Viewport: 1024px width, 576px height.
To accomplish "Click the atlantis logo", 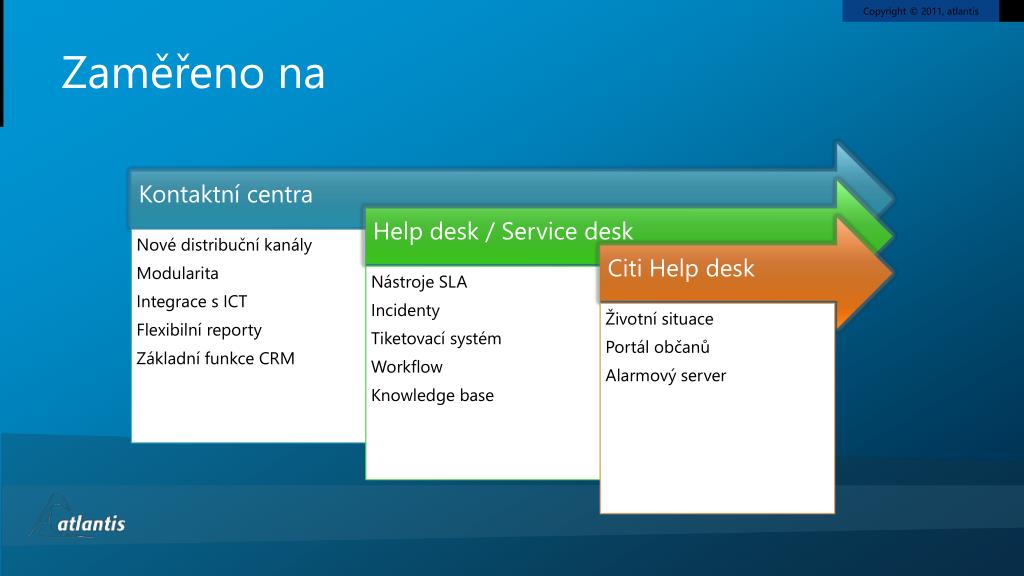I will click(78, 517).
